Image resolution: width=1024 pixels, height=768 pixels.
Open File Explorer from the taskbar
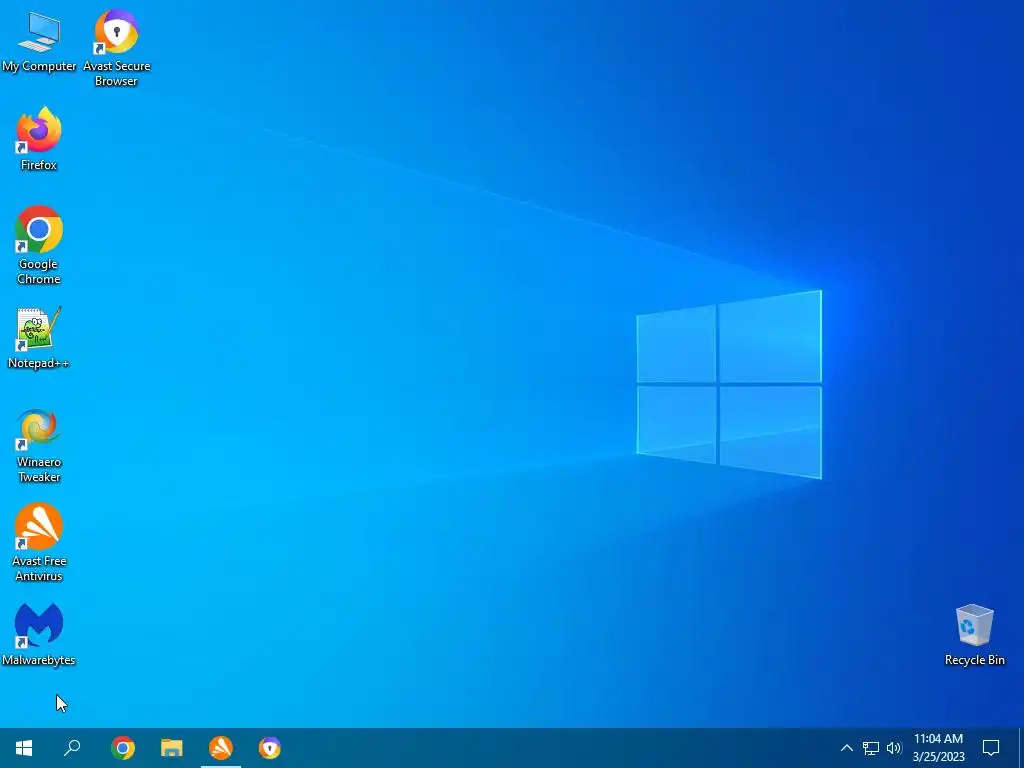[172, 748]
